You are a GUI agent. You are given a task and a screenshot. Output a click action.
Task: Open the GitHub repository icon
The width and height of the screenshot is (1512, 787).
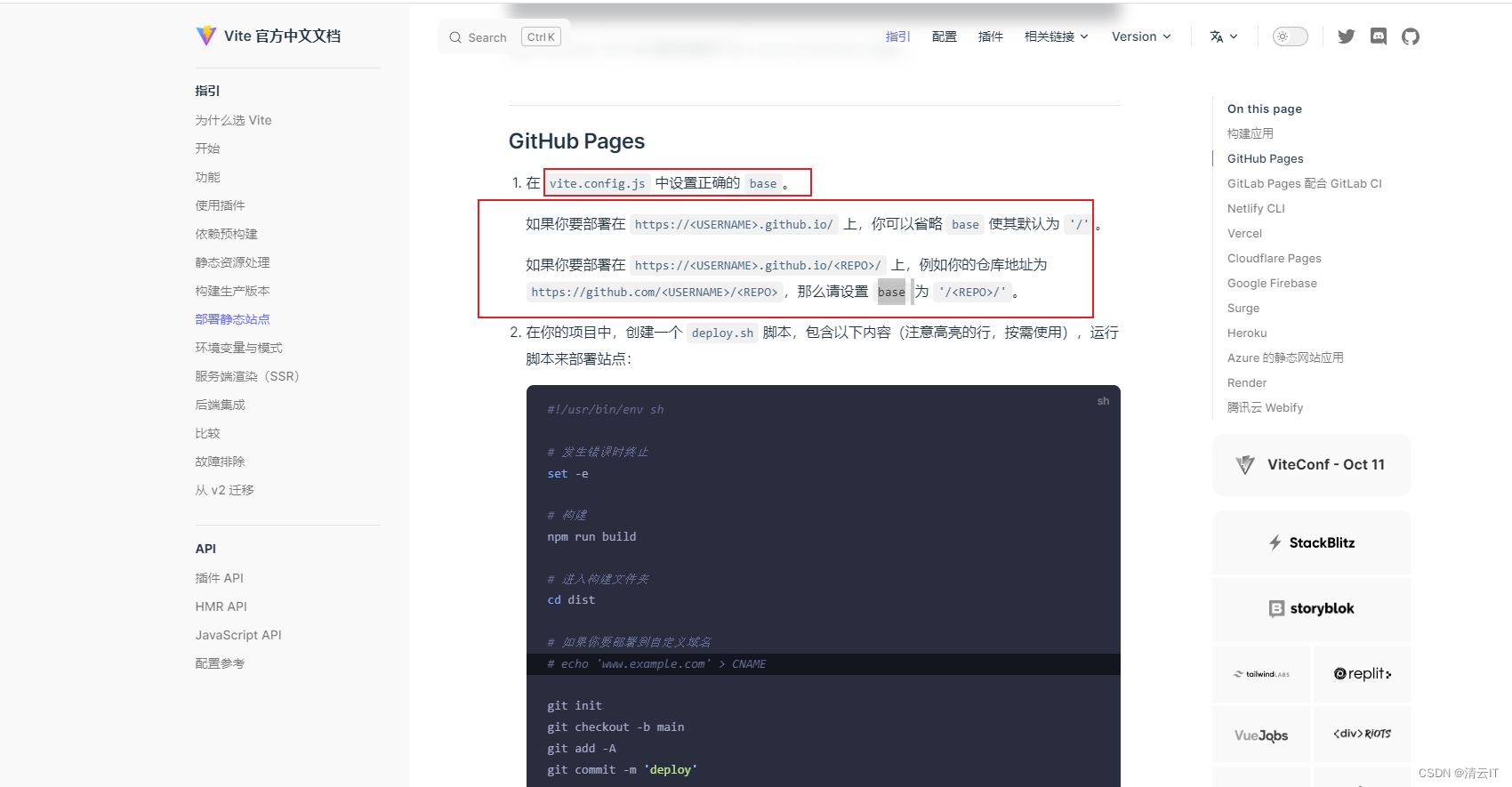point(1411,36)
